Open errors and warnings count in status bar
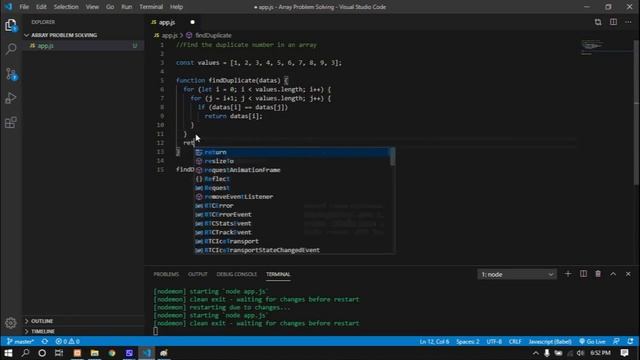Screen dimensions: 640x360 click(x=67, y=341)
